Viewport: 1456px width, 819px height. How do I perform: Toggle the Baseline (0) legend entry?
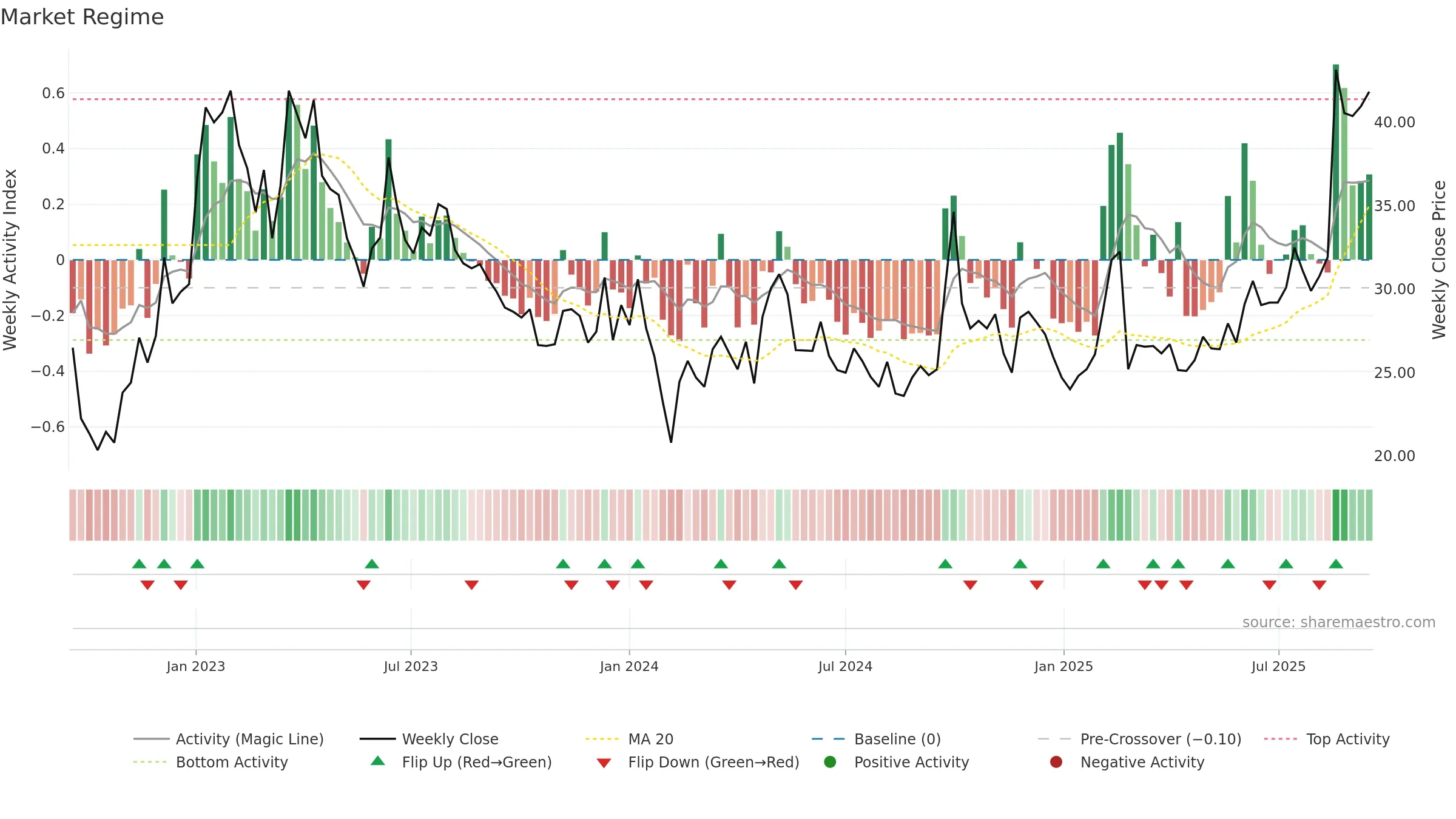pyautogui.click(x=877, y=739)
